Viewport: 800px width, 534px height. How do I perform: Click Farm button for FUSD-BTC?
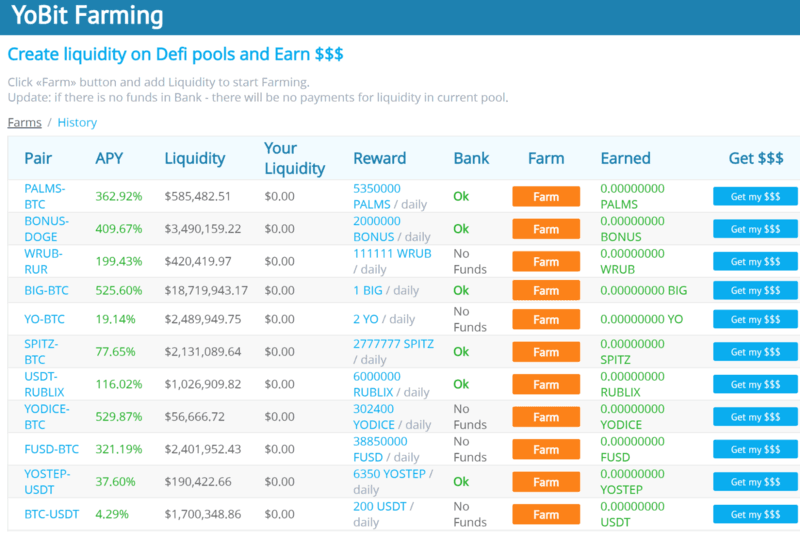coord(546,449)
